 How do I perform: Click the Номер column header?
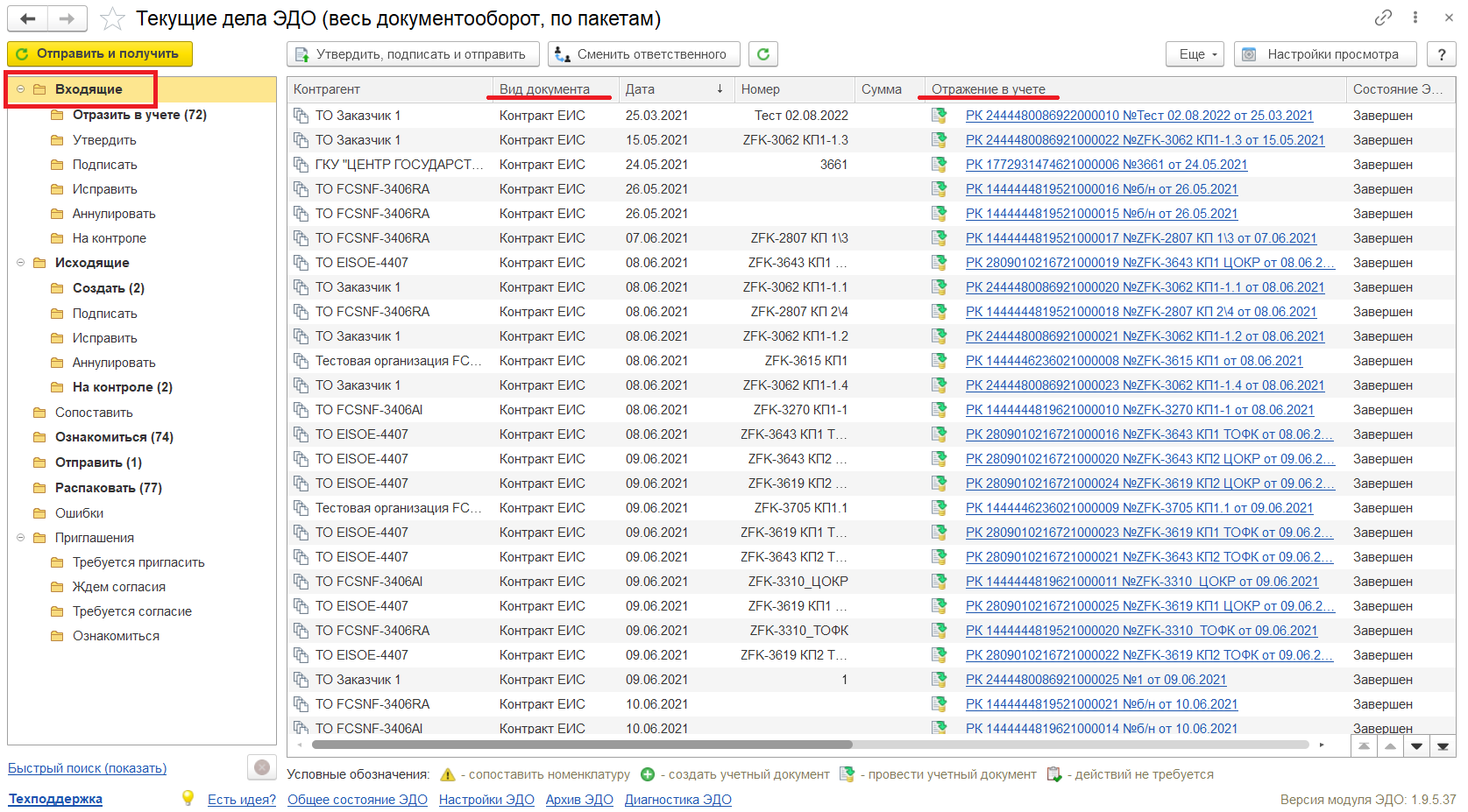795,89
